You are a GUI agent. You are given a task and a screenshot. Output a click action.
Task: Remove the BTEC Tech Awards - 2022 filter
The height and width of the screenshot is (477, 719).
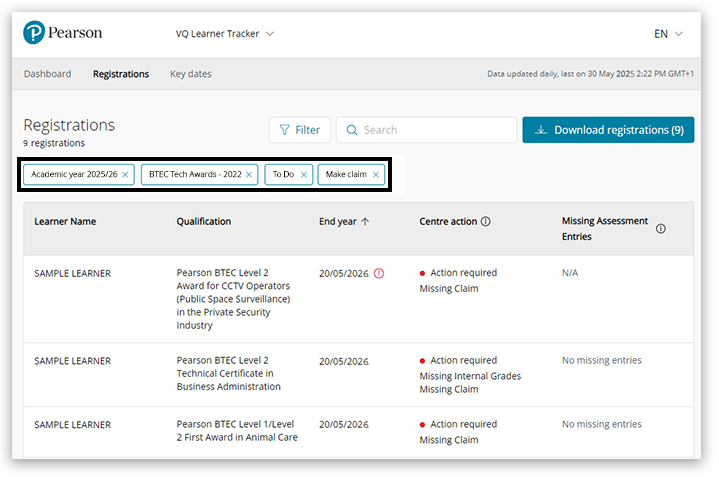pyautogui.click(x=249, y=174)
